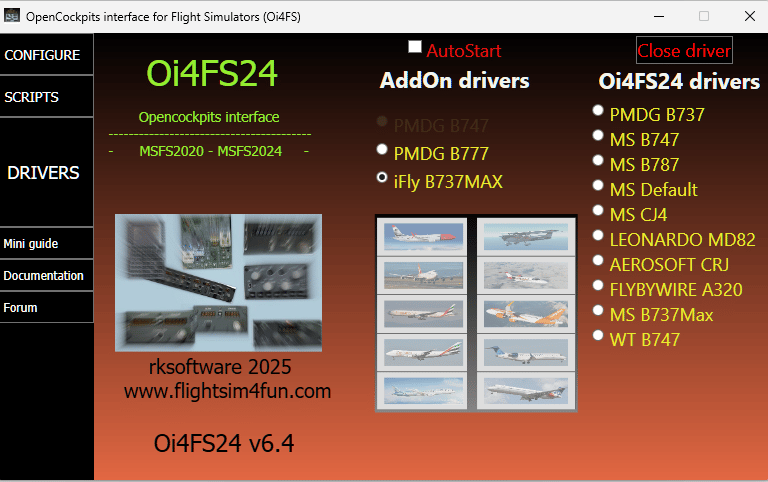Pick the MS B787 driver option
Image resolution: width=768 pixels, height=482 pixels.
coord(598,160)
